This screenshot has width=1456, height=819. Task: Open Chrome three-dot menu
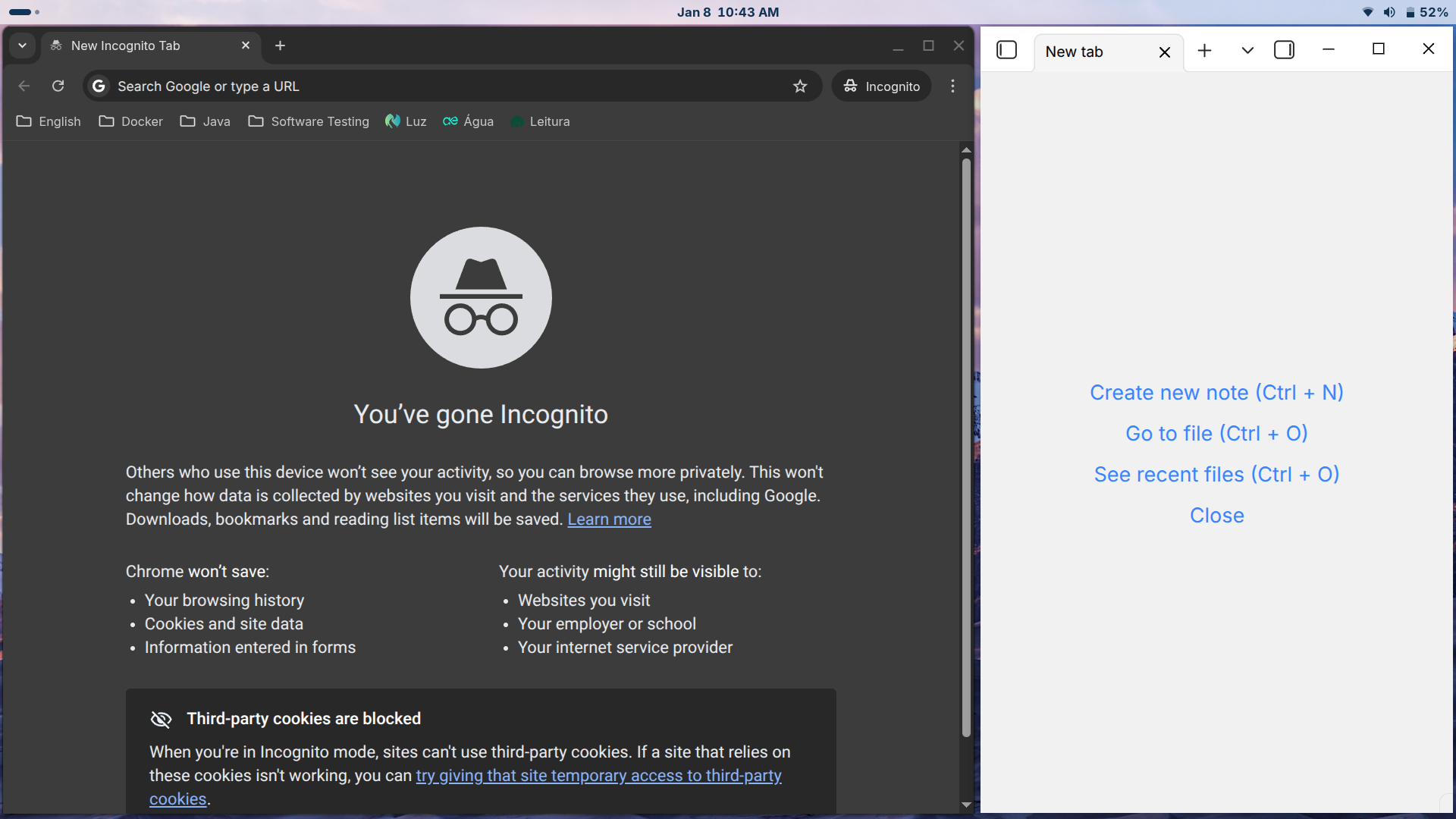(x=952, y=86)
